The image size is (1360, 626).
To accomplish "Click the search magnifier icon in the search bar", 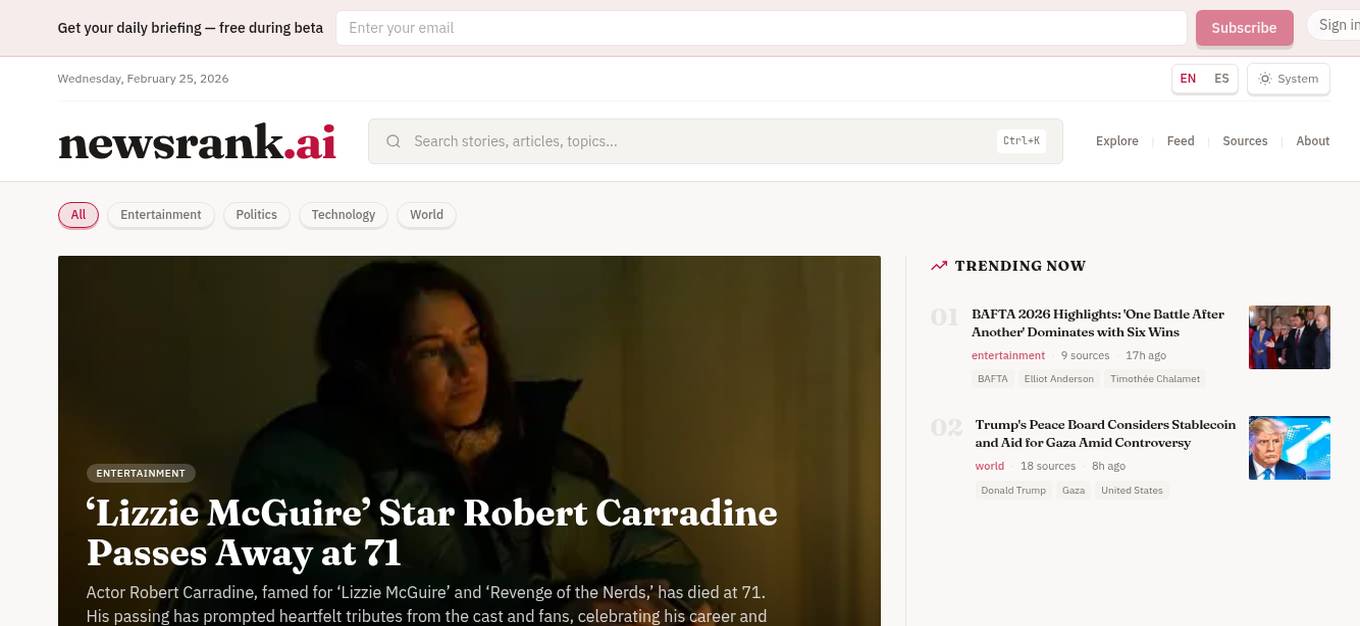I will pos(393,141).
